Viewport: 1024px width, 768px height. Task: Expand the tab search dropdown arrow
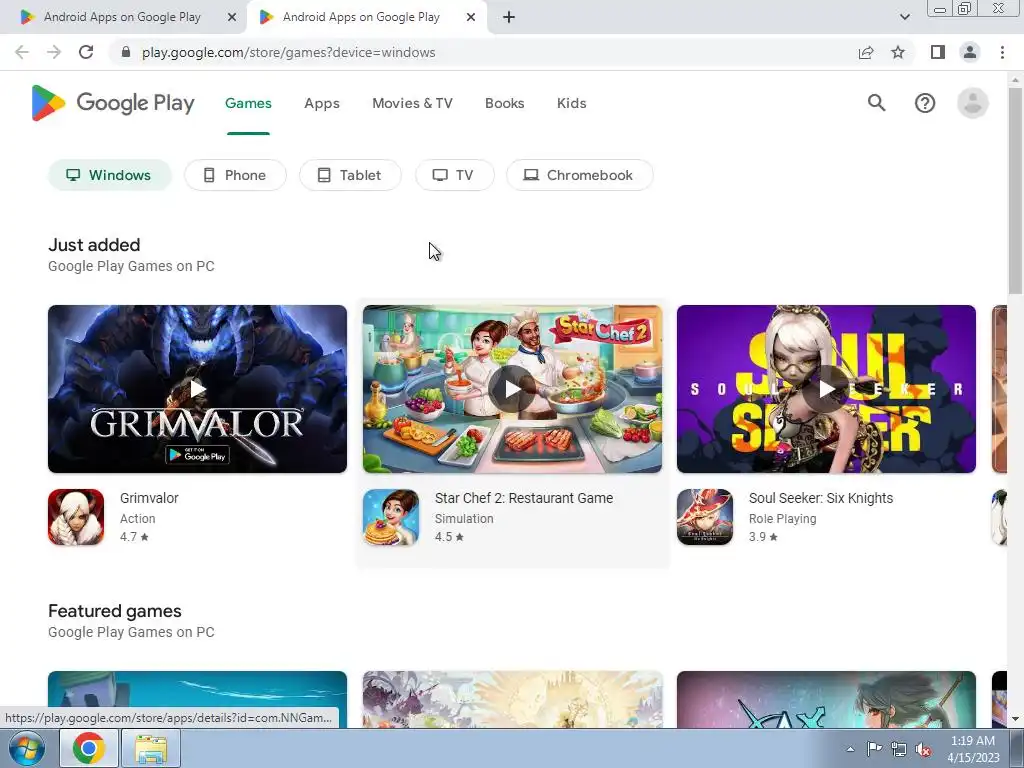click(x=904, y=17)
